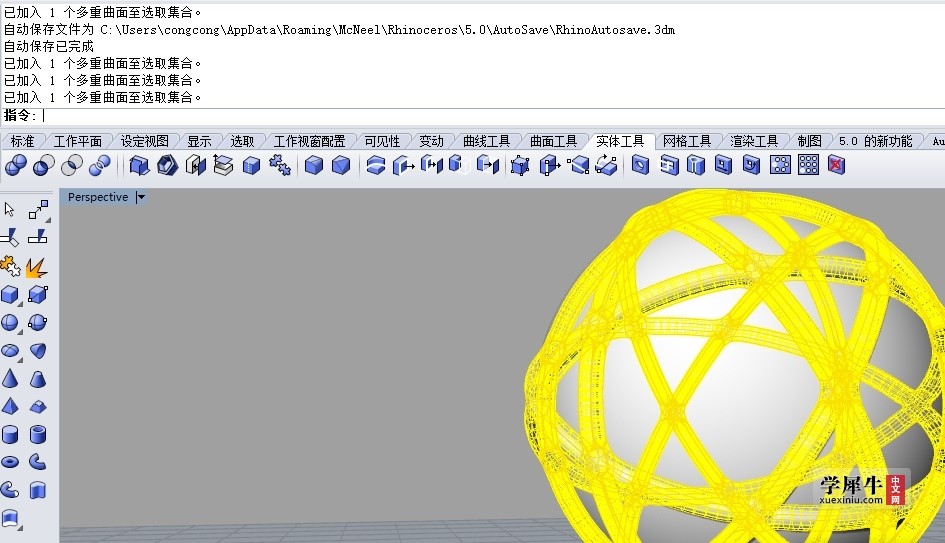Run the Boolean Split tool
The image size is (945, 543).
tap(99, 165)
